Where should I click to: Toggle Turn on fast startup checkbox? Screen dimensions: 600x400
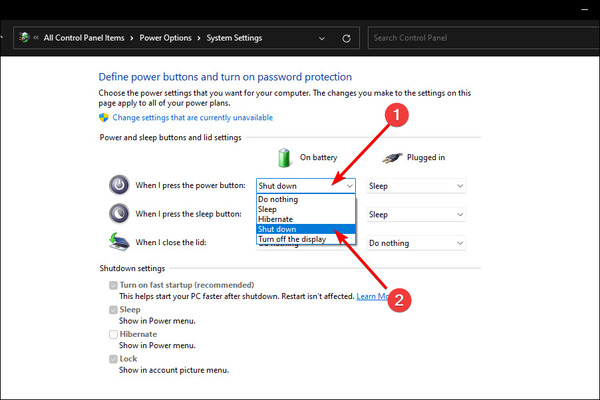pyautogui.click(x=113, y=285)
